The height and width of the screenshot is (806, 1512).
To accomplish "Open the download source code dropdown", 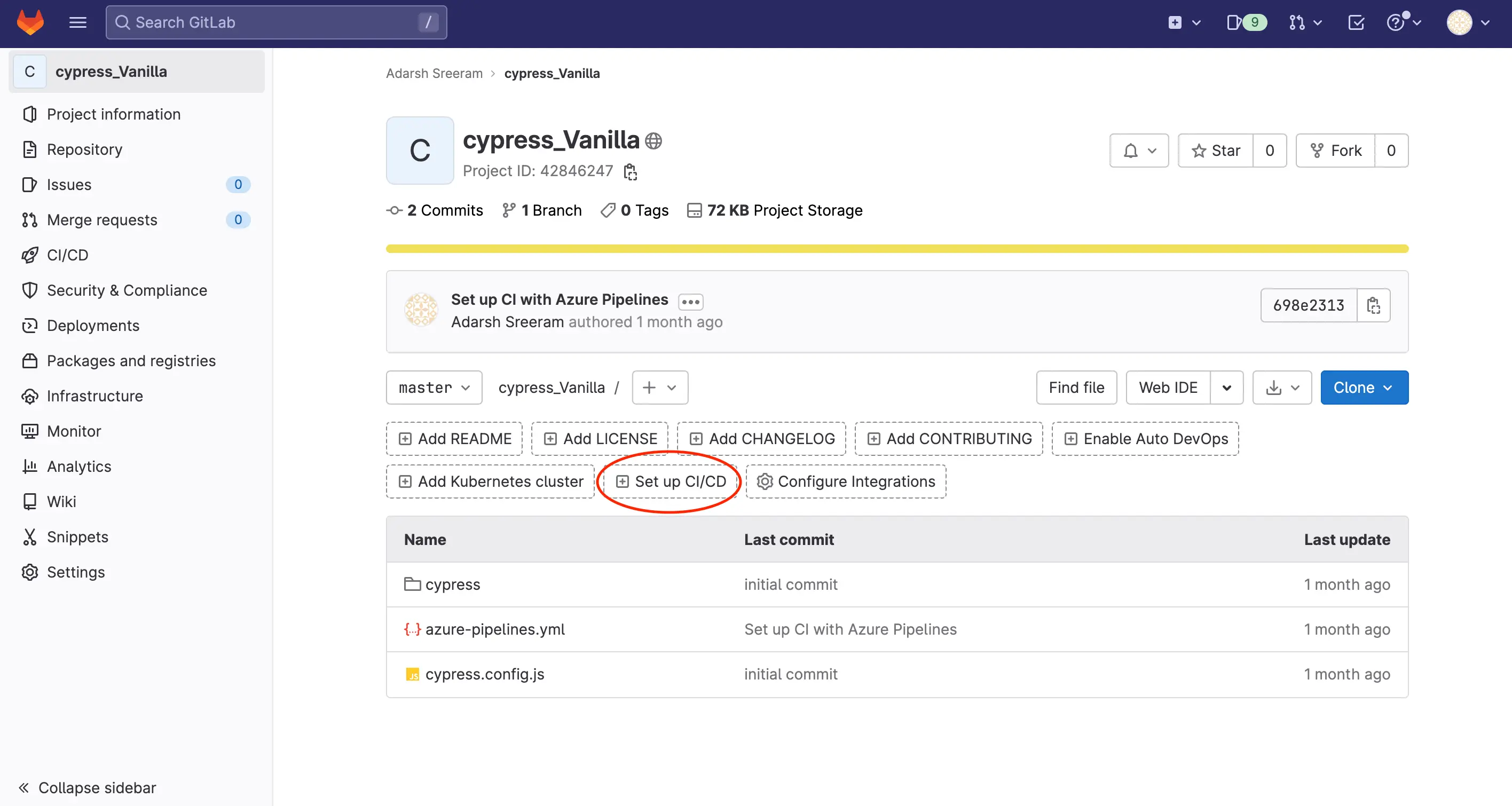I will pos(1282,387).
